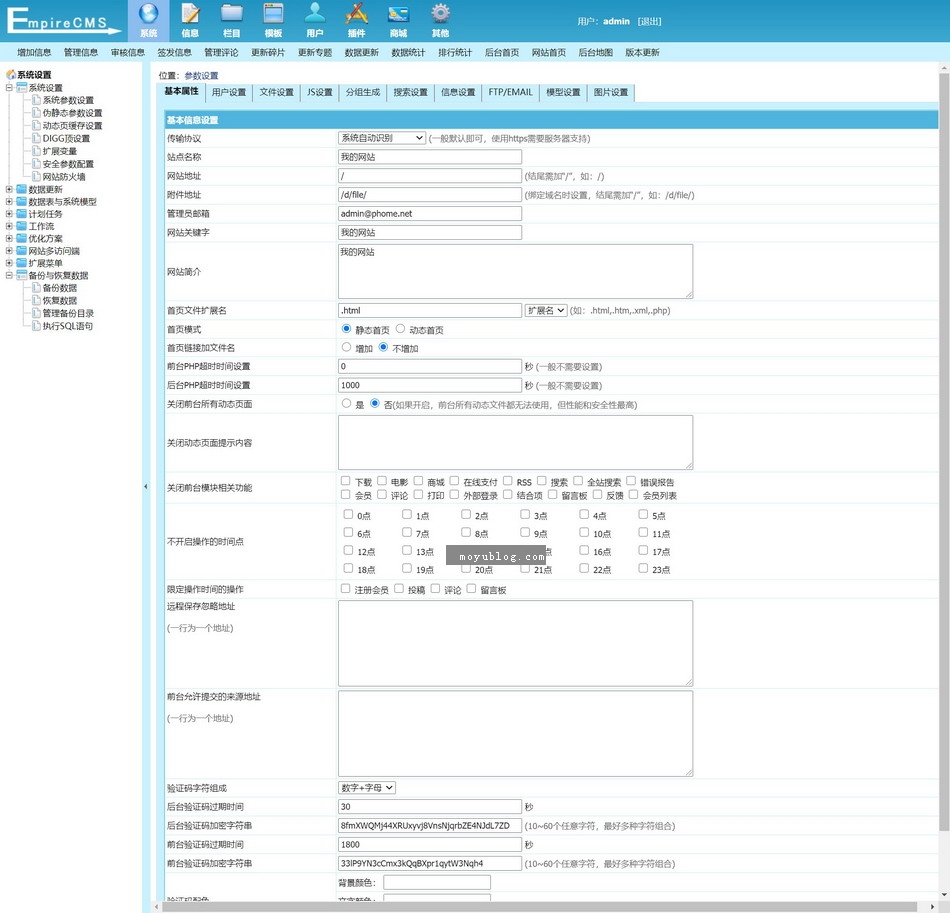Viewport: 950px width, 913px height.
Task: Open the 用户 person icon in top navigation
Action: (314, 13)
